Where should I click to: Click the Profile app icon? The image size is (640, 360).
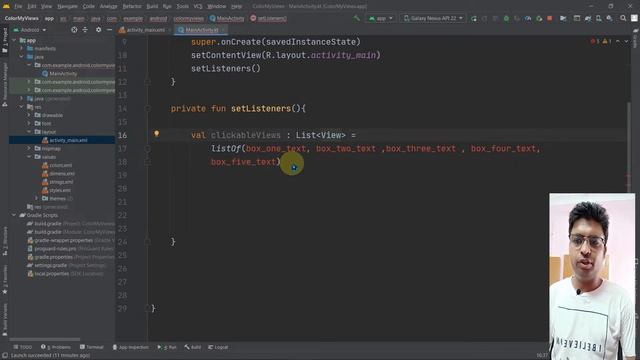(528, 18)
